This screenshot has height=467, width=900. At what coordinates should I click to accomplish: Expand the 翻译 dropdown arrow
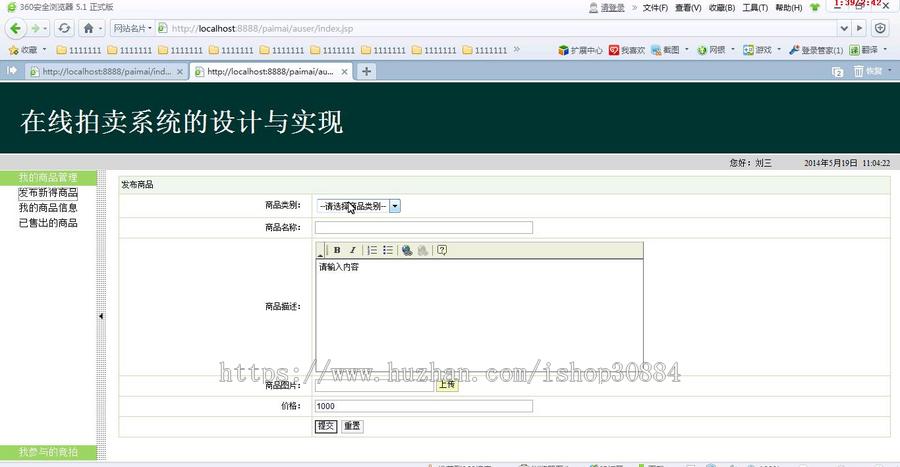point(885,50)
